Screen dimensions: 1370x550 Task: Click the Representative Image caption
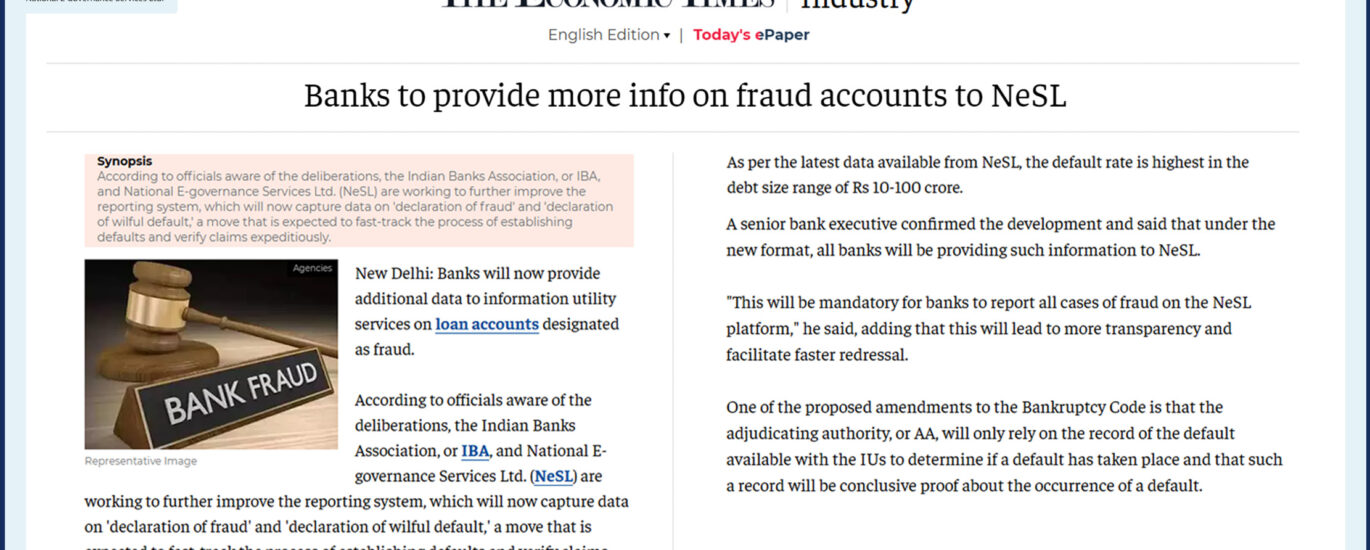tap(141, 461)
